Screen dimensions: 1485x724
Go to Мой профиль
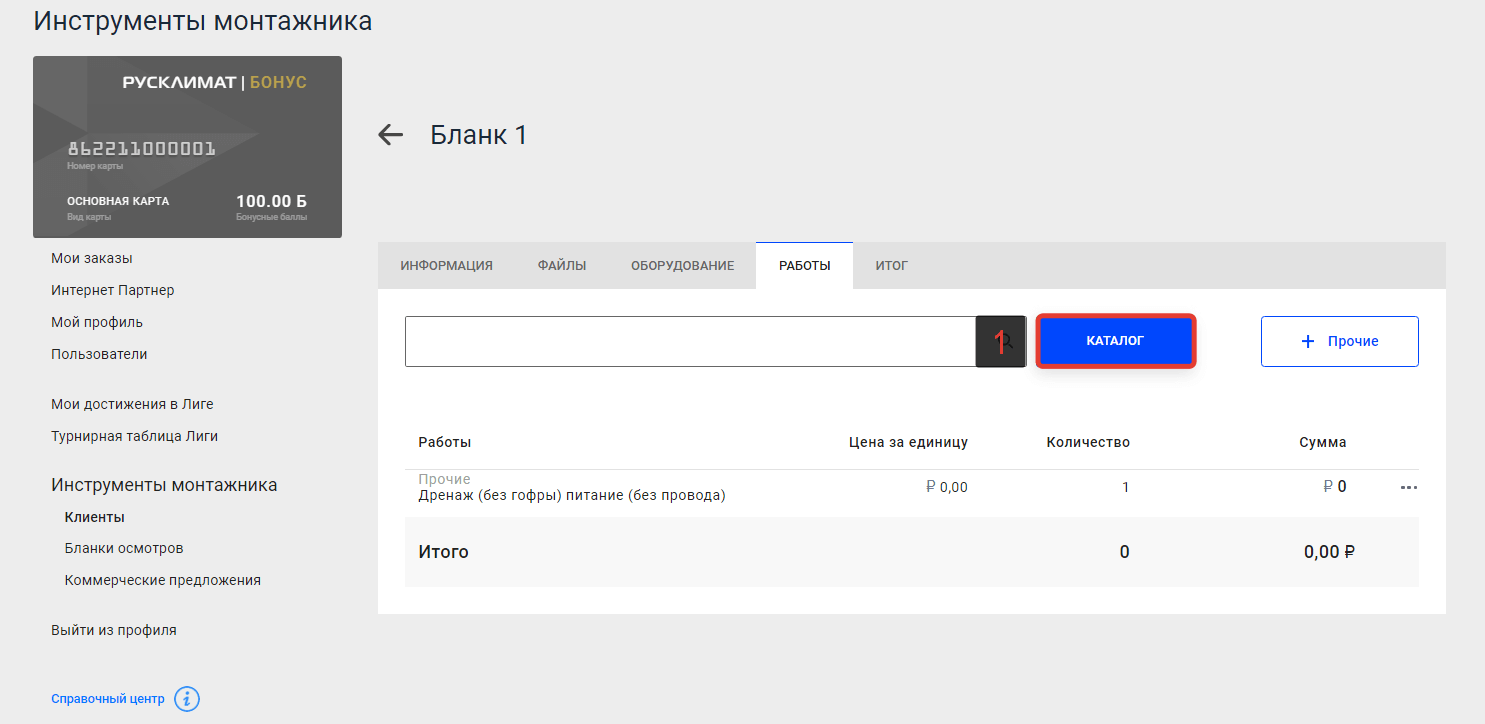pyautogui.click(x=97, y=322)
